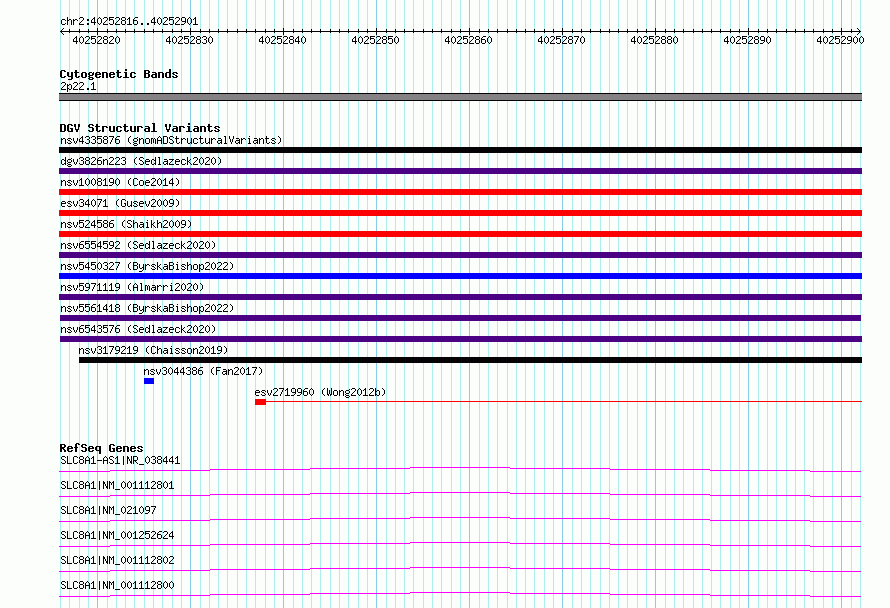Click ruler position 40252890
Viewport: 890px width, 608px height.
tap(748, 40)
